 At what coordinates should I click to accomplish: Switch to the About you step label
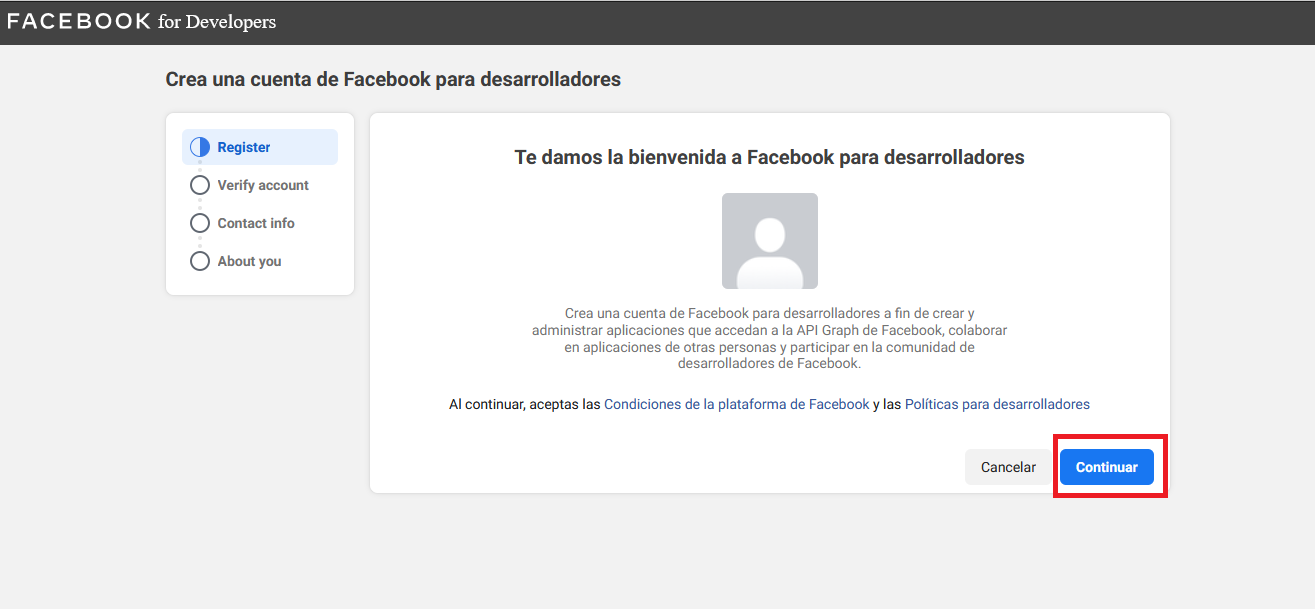[x=249, y=261]
